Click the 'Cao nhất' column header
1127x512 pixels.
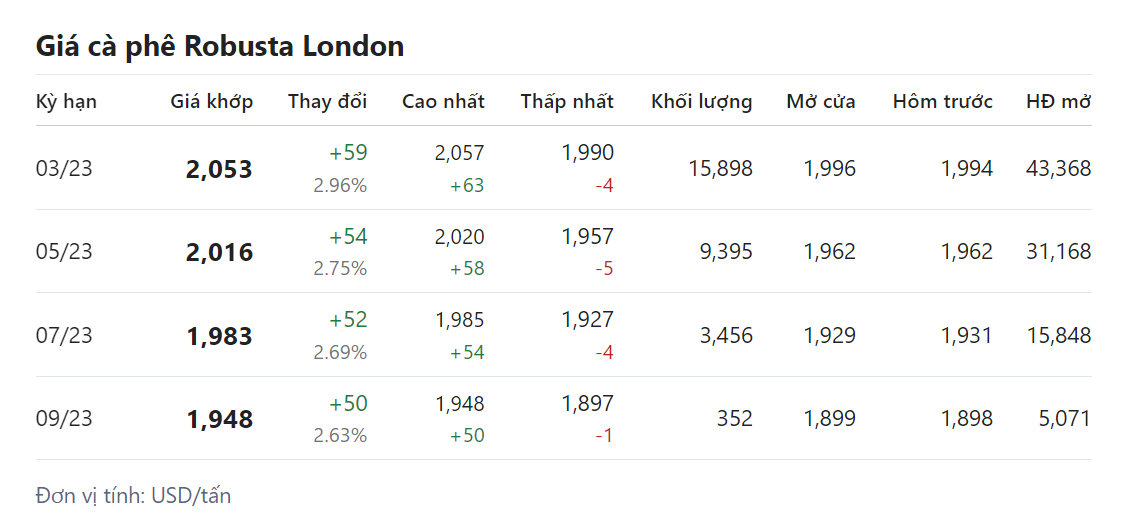pyautogui.click(x=443, y=101)
